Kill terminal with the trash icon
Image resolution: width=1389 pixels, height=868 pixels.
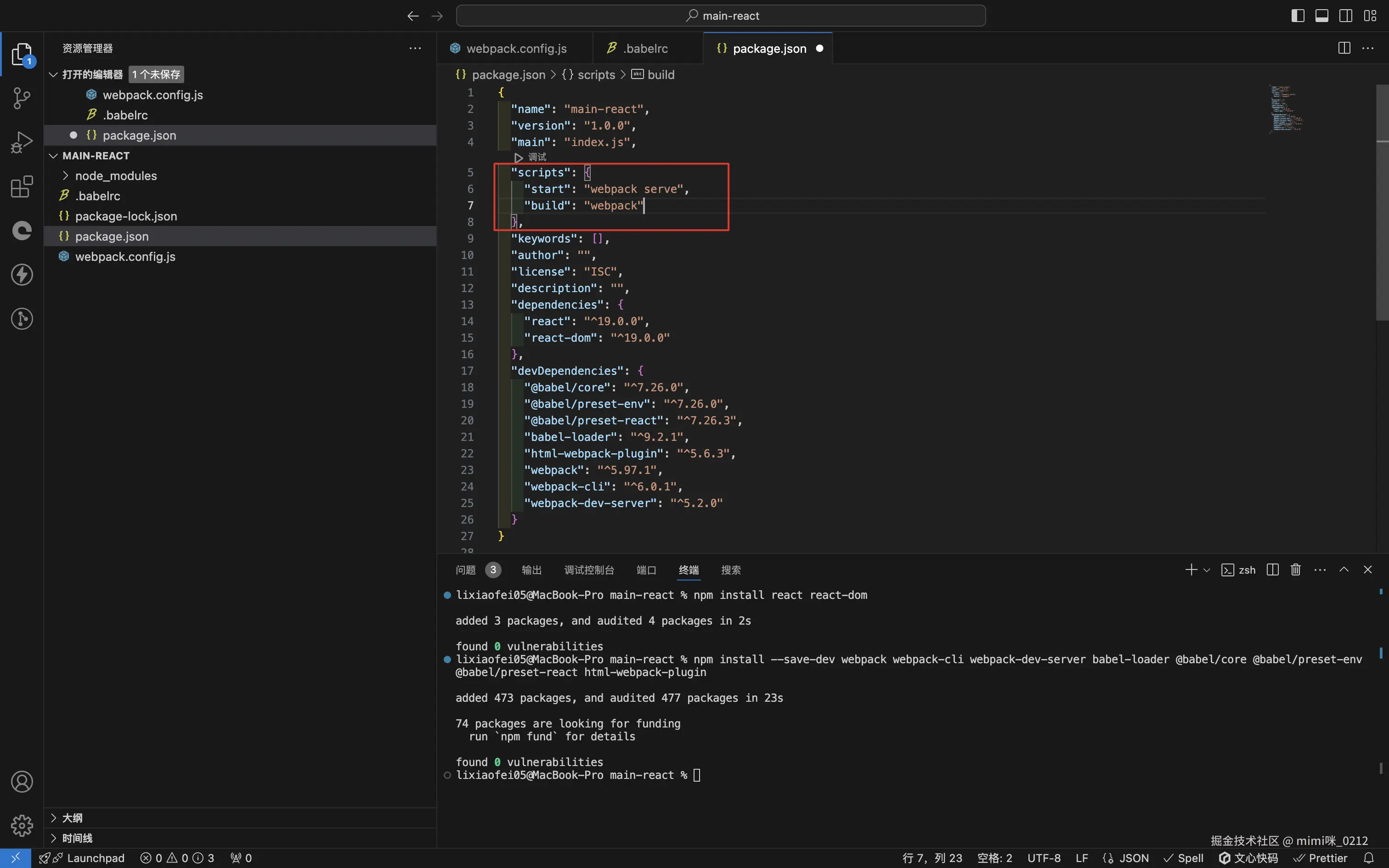(1295, 569)
